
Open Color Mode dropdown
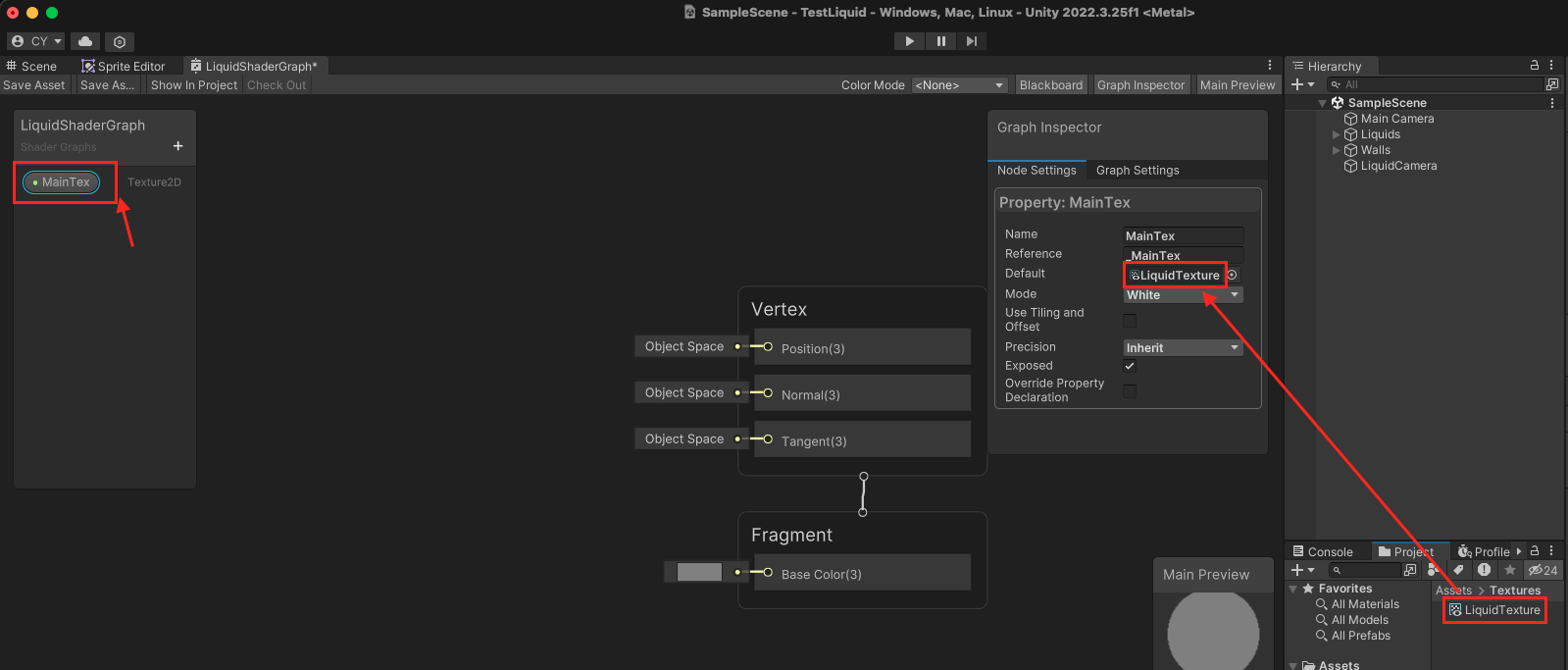(960, 85)
